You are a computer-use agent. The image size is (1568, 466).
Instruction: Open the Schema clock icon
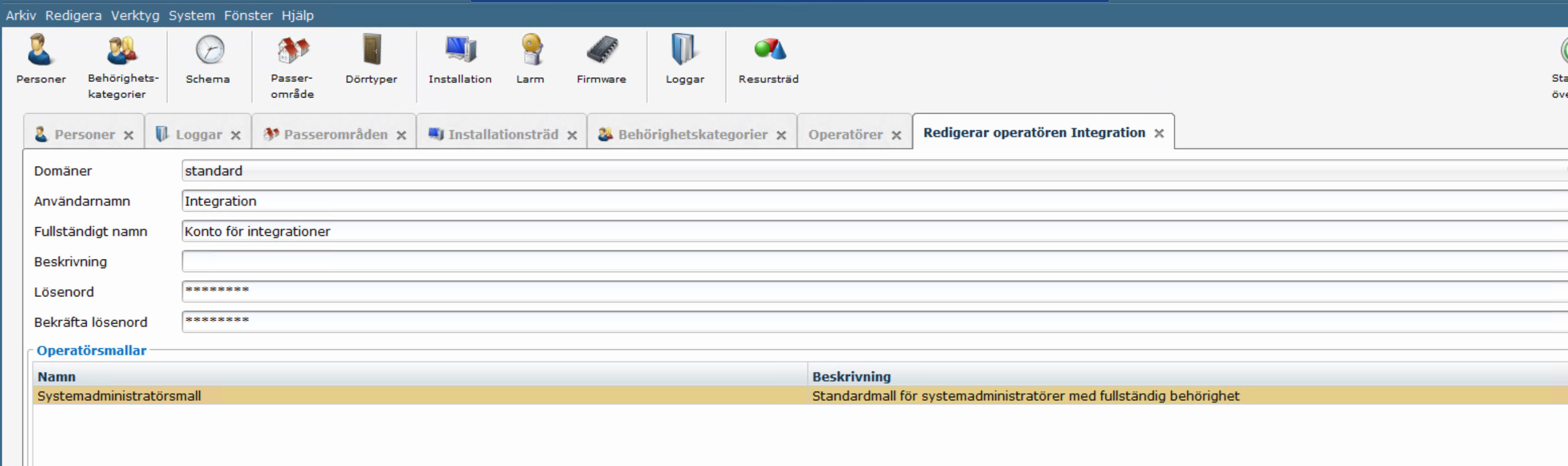[x=209, y=59]
